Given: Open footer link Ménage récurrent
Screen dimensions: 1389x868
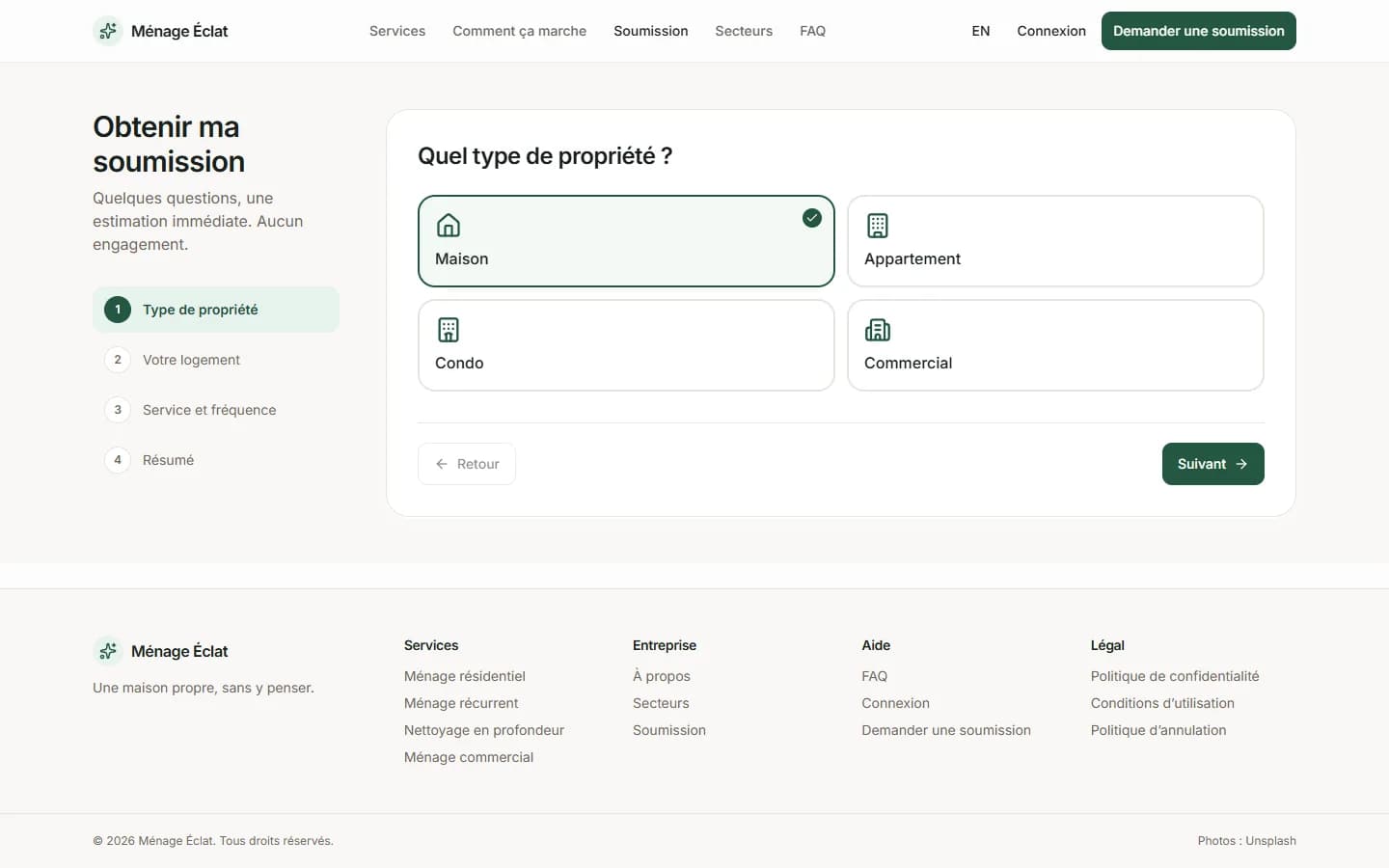Looking at the screenshot, I should [461, 703].
